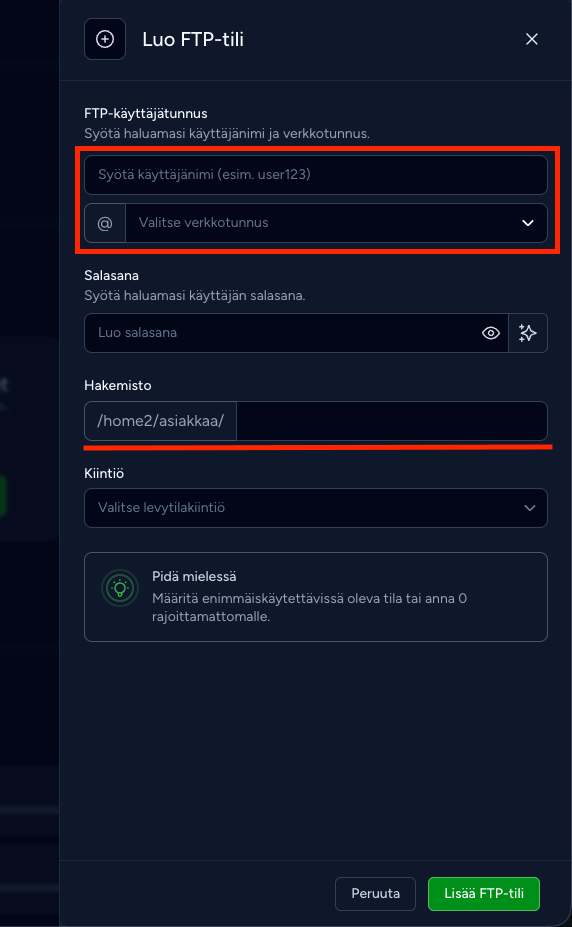Click the lightbulb icon in the tip box

tap(121, 588)
